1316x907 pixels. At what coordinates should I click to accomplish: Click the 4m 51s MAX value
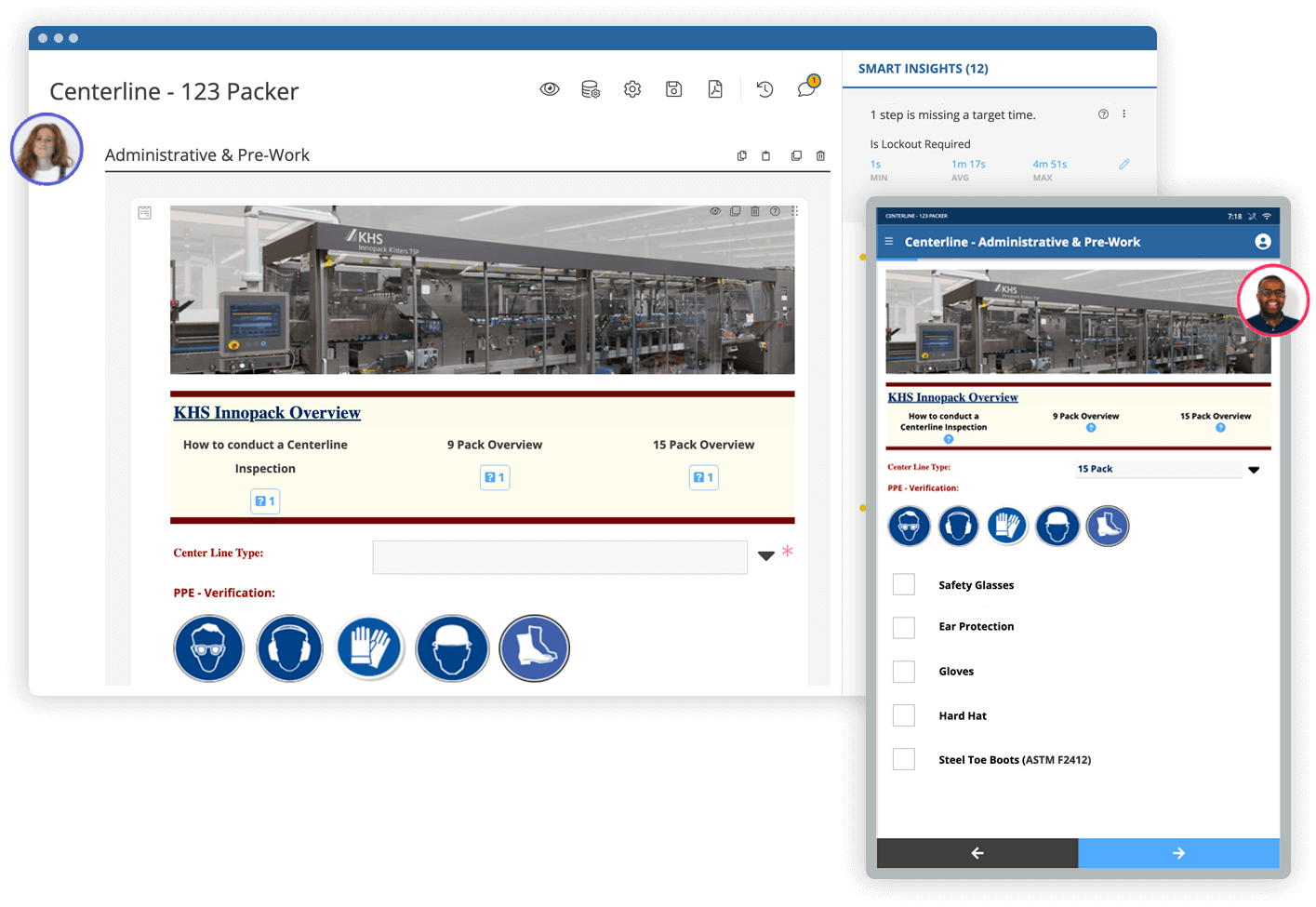click(1049, 165)
